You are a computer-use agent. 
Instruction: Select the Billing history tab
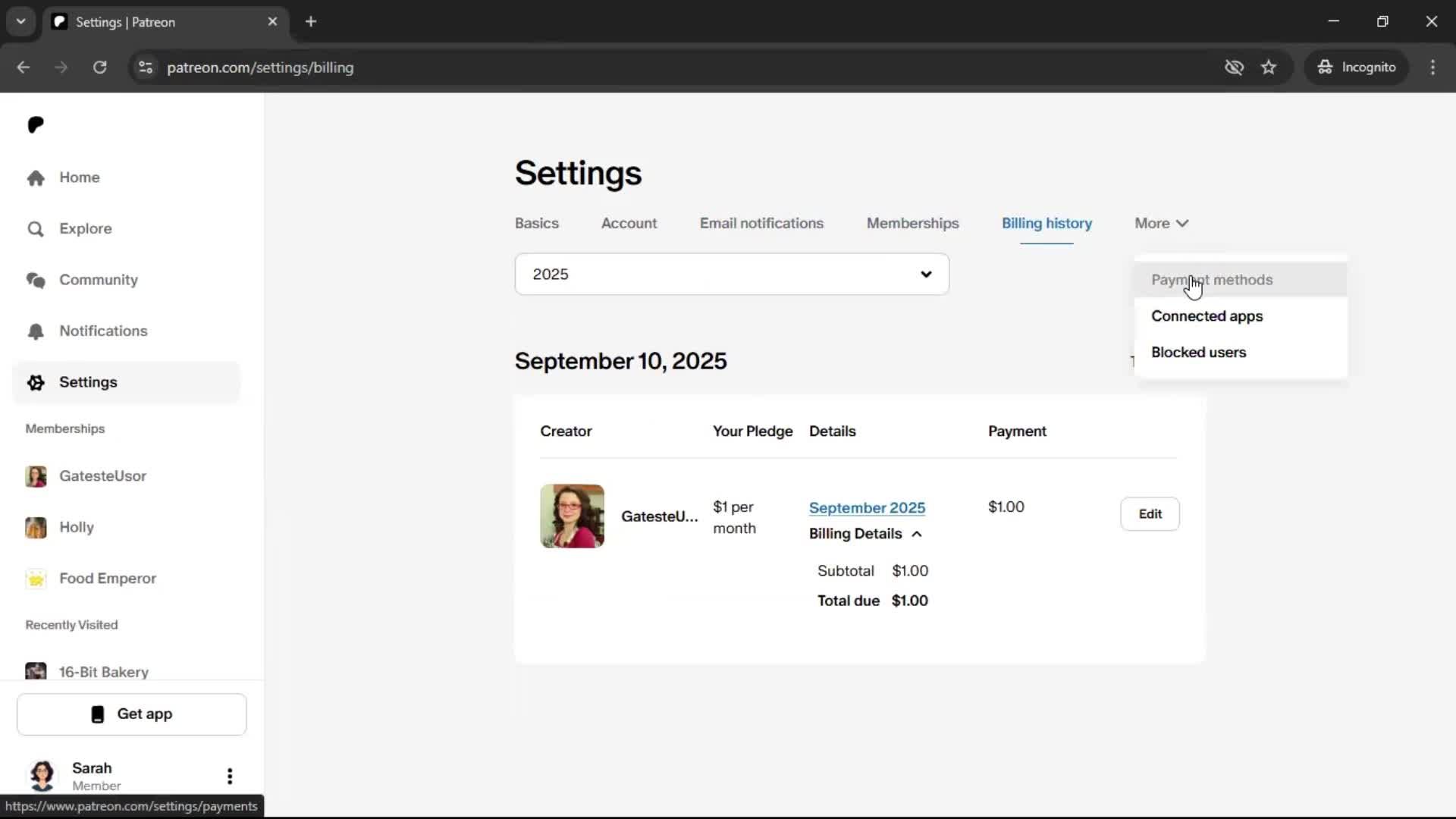1046,224
